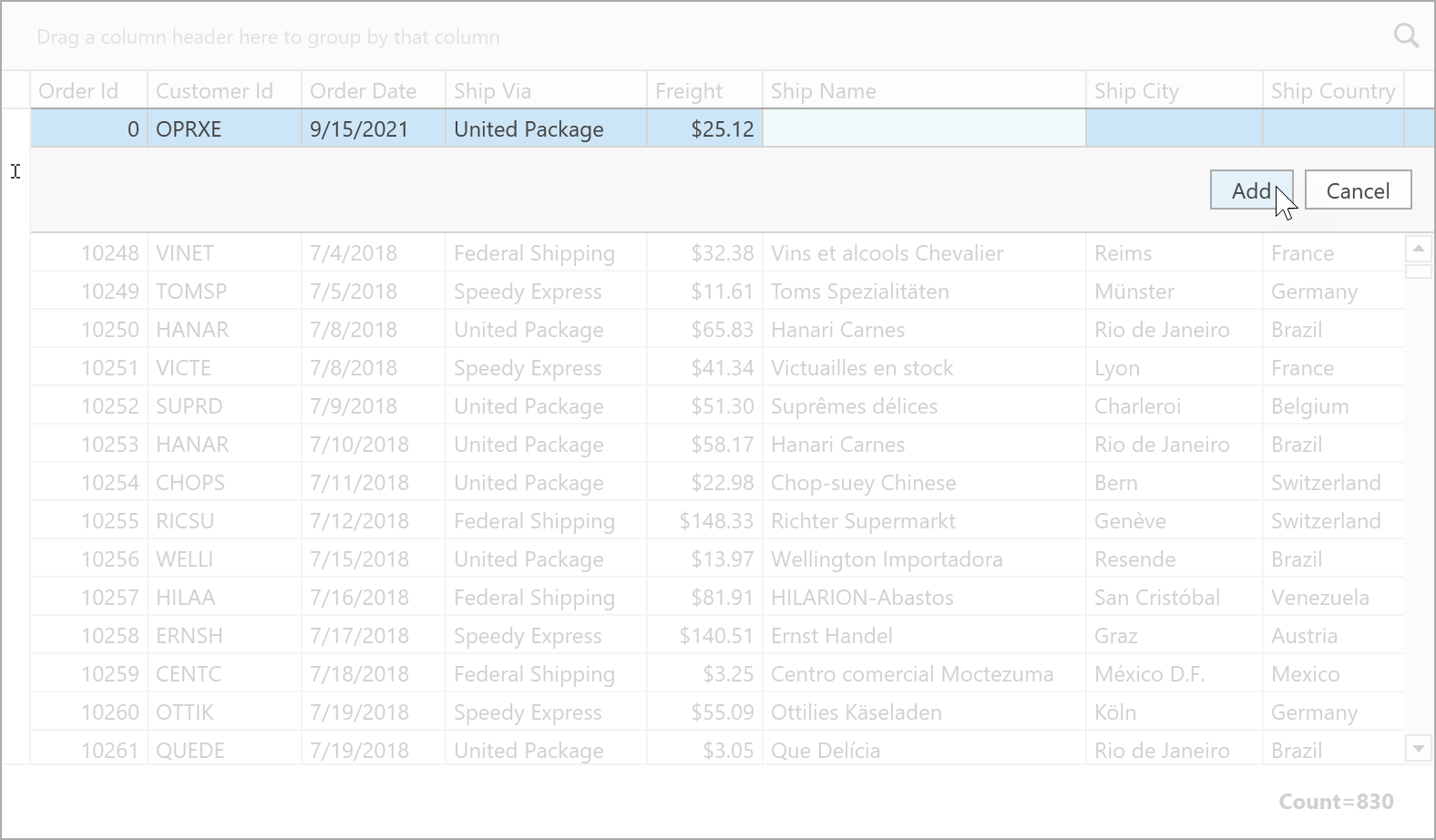Sort by Order Id column header

88,91
